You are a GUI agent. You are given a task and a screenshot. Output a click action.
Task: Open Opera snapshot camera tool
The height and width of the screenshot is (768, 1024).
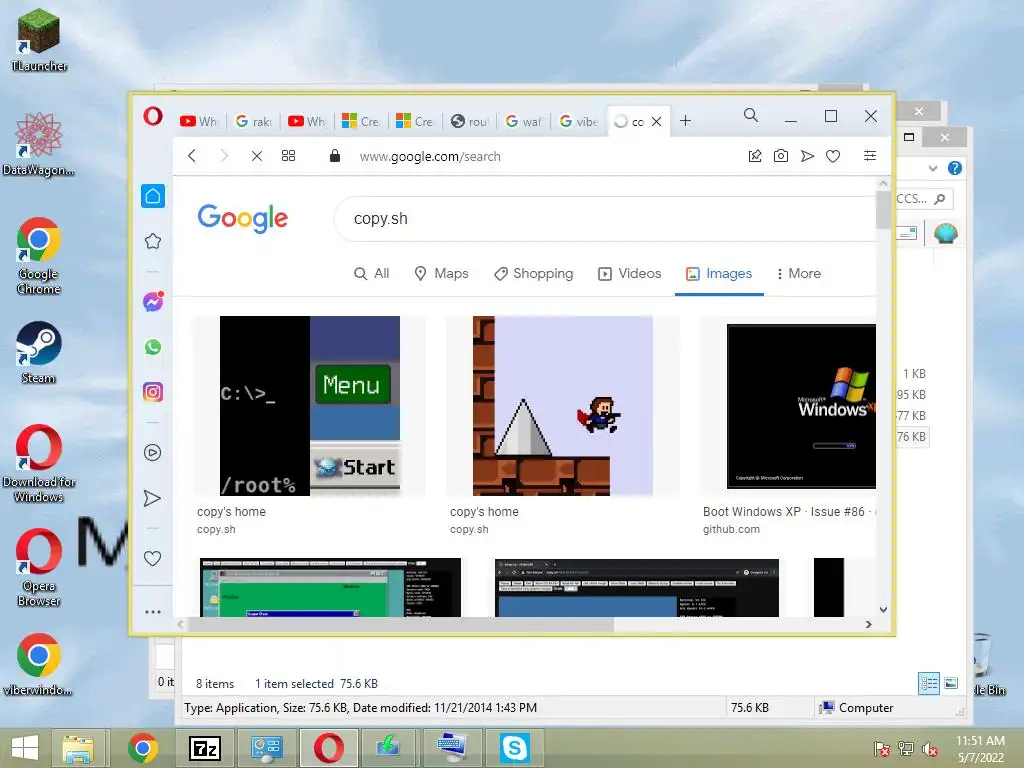tap(780, 156)
